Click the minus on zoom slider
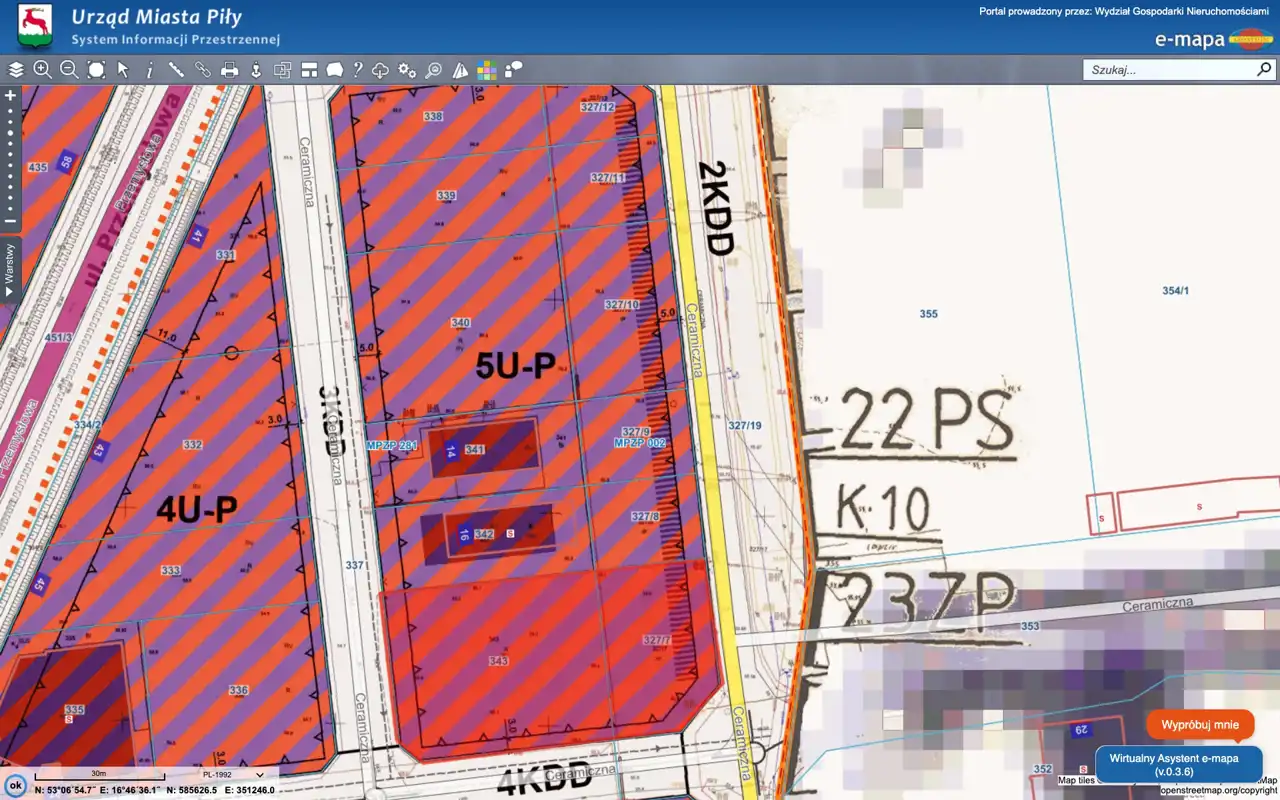 point(11,221)
